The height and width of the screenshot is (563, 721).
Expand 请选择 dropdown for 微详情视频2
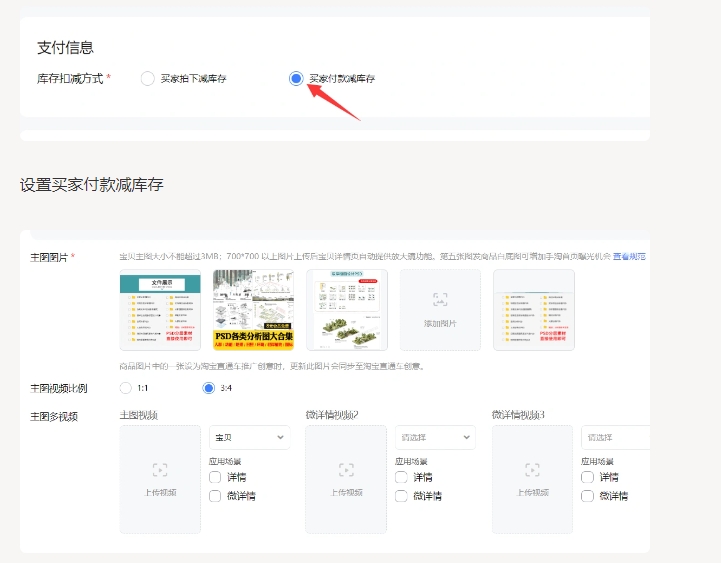click(434, 437)
